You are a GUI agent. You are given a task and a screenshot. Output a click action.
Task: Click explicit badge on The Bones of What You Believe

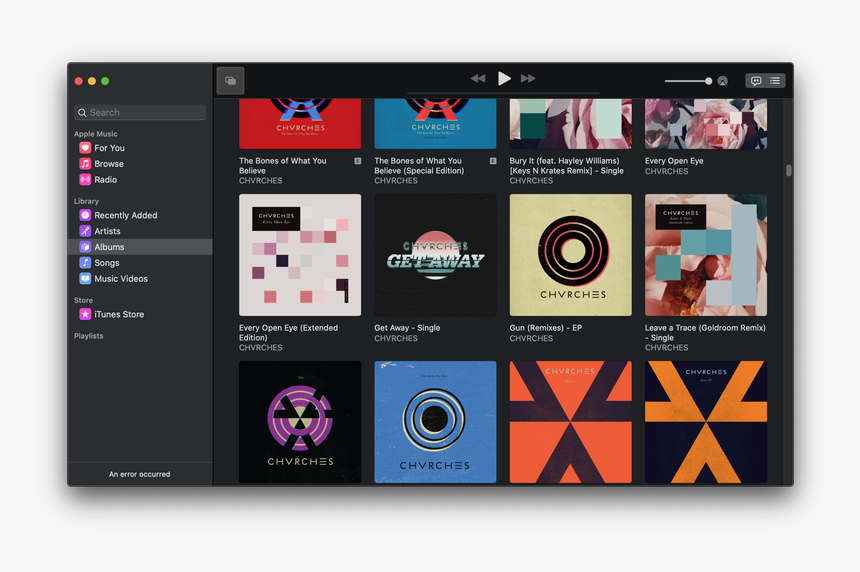[x=358, y=161]
